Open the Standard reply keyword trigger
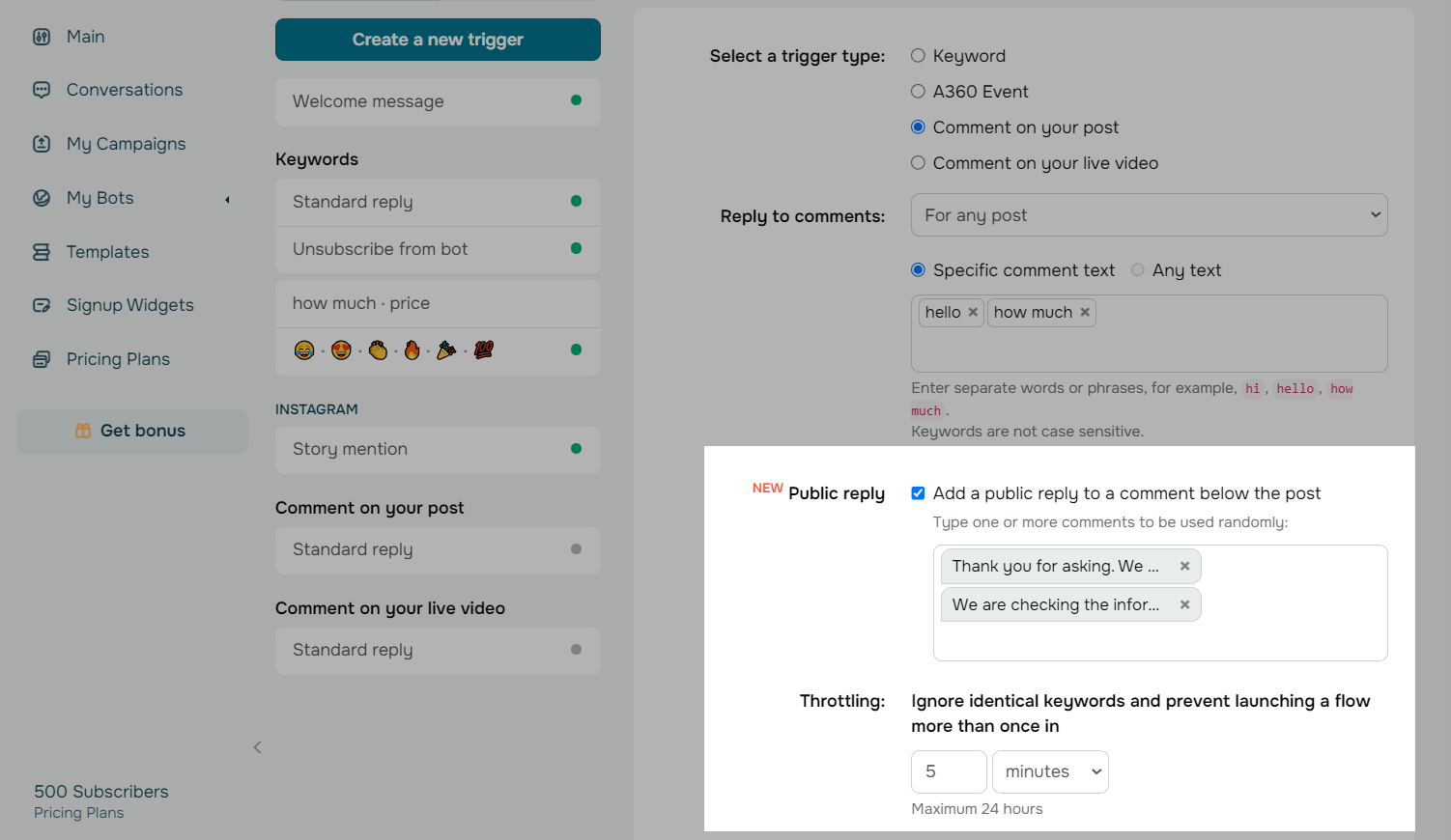 (438, 202)
